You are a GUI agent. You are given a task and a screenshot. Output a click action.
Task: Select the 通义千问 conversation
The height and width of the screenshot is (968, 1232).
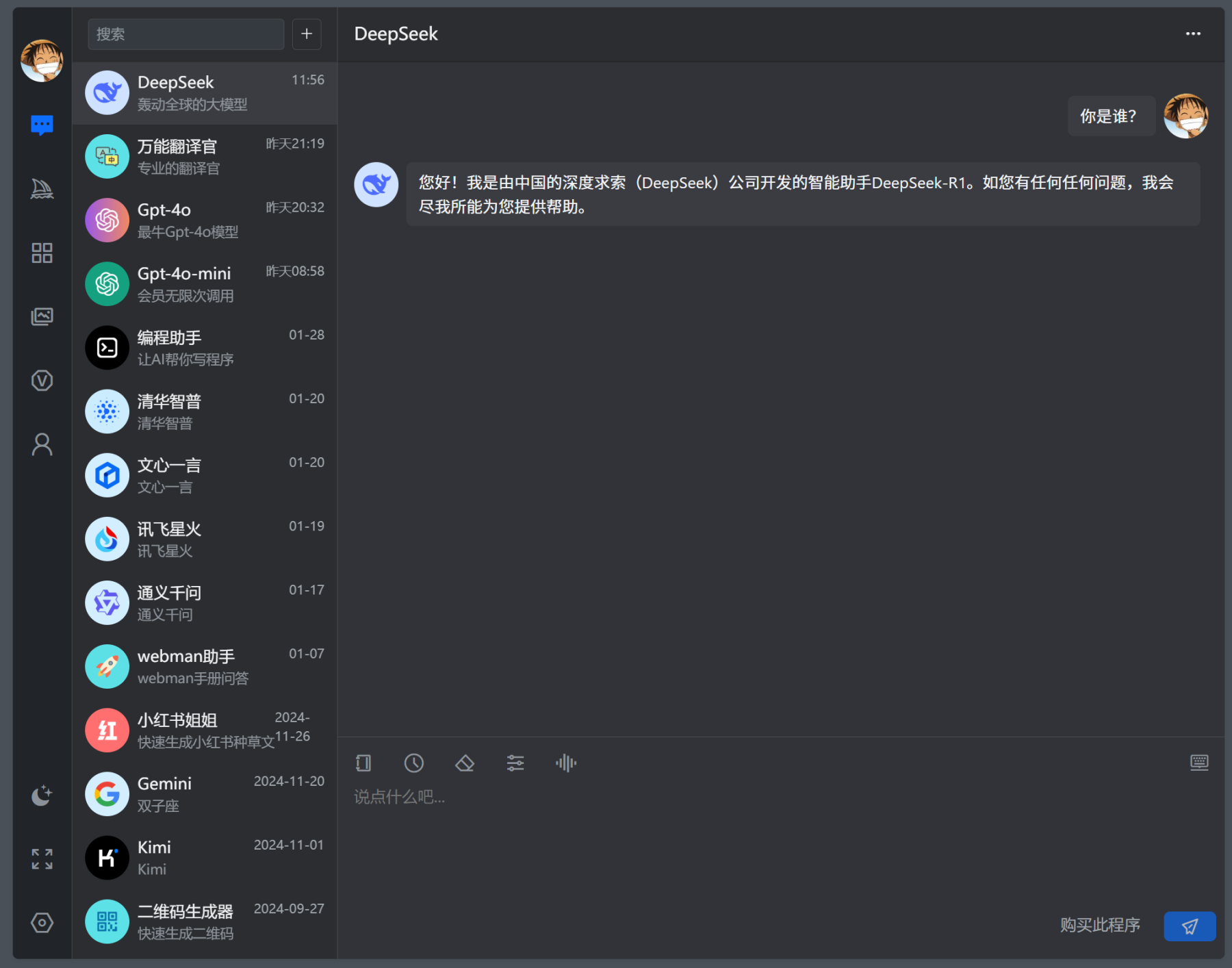click(x=205, y=602)
